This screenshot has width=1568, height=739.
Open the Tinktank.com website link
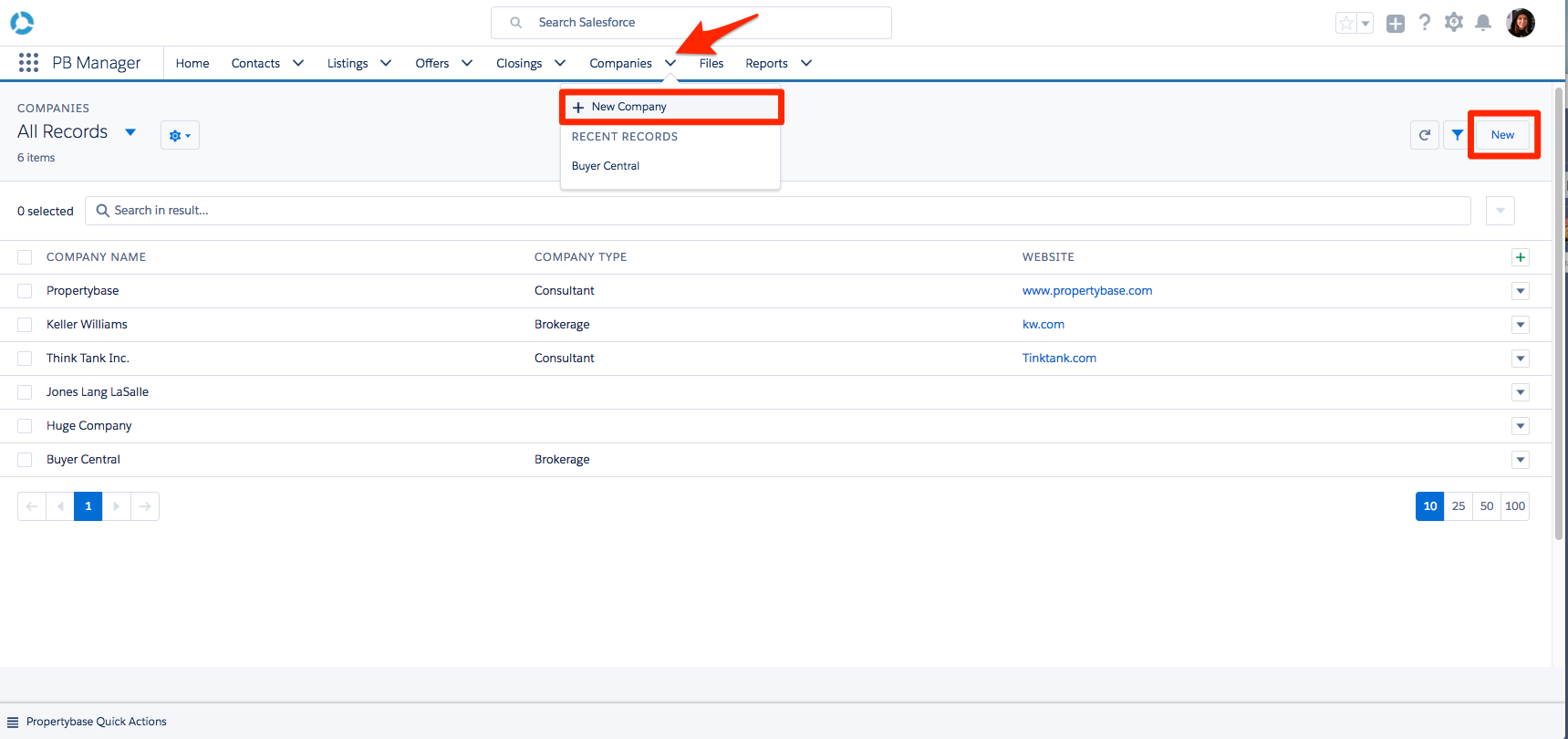pyautogui.click(x=1059, y=359)
